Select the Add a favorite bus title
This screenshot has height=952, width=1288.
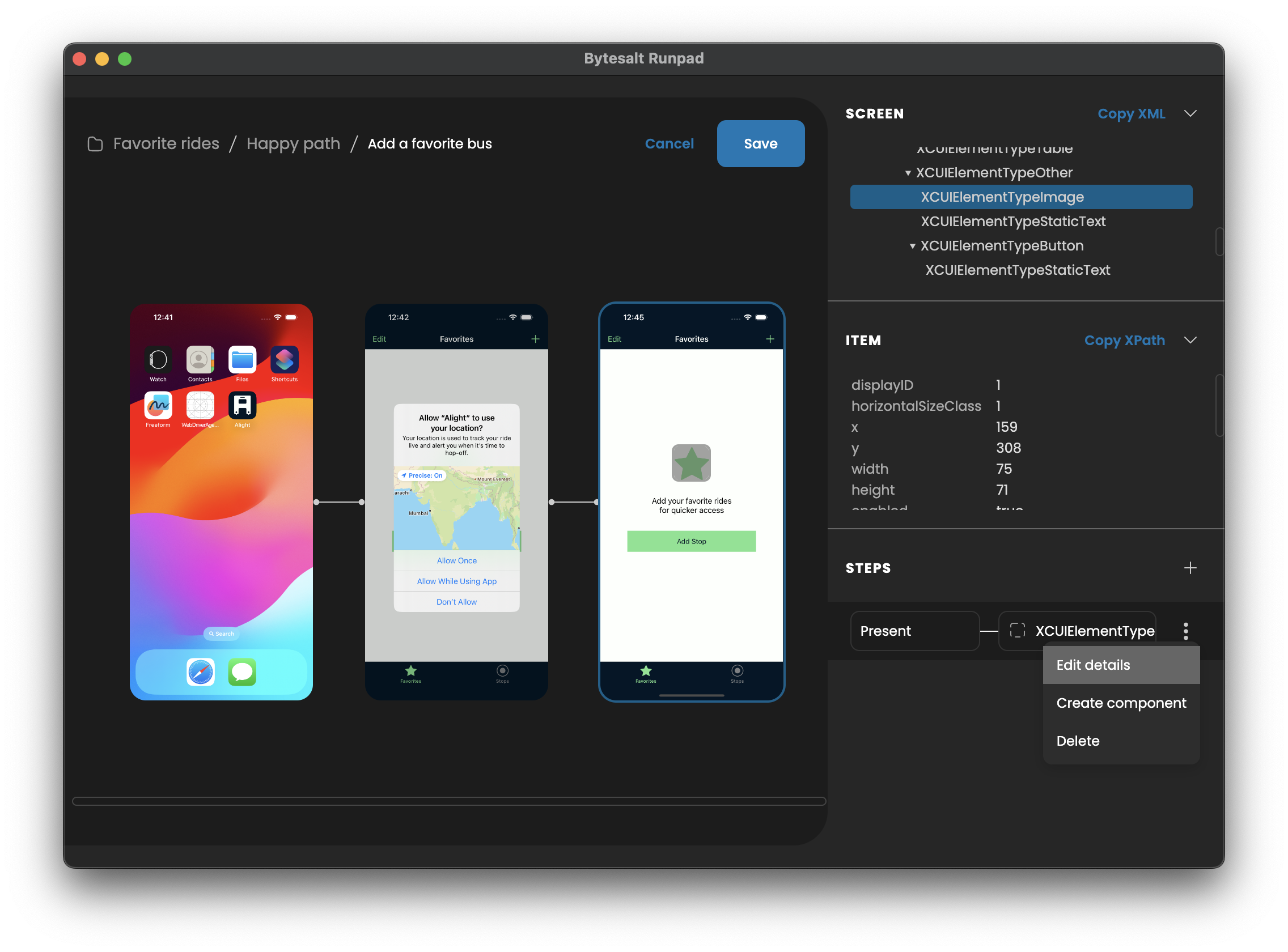430,143
